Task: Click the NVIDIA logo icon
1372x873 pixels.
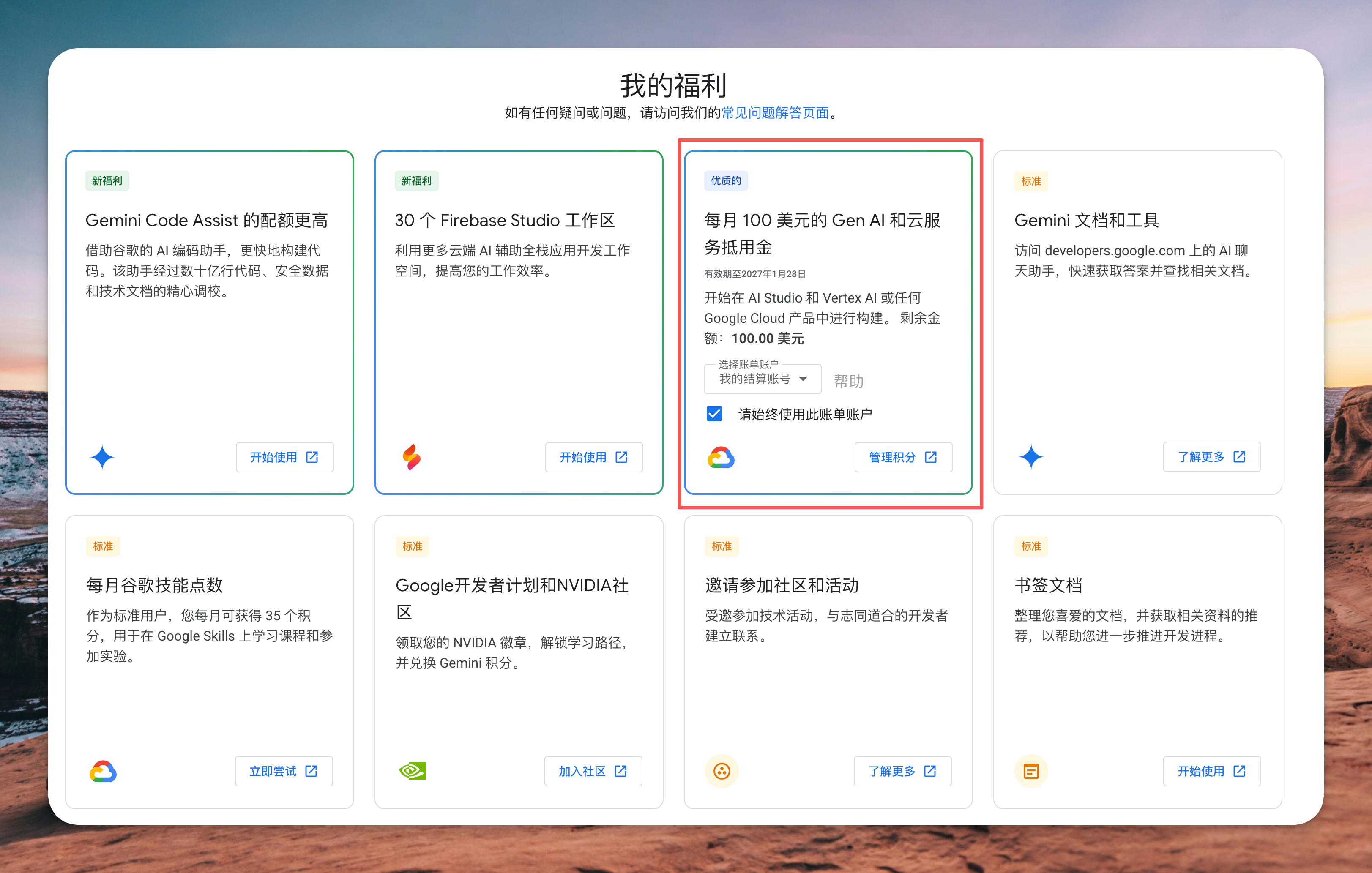Action: coord(413,771)
